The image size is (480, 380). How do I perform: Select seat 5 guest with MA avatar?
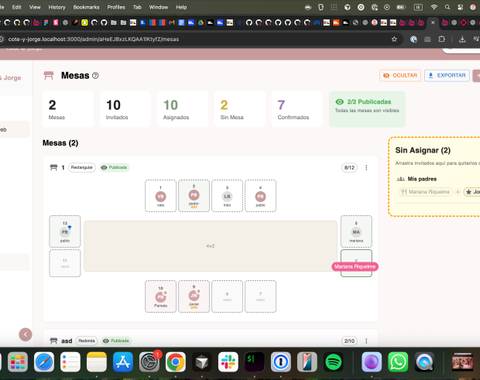[356, 231]
